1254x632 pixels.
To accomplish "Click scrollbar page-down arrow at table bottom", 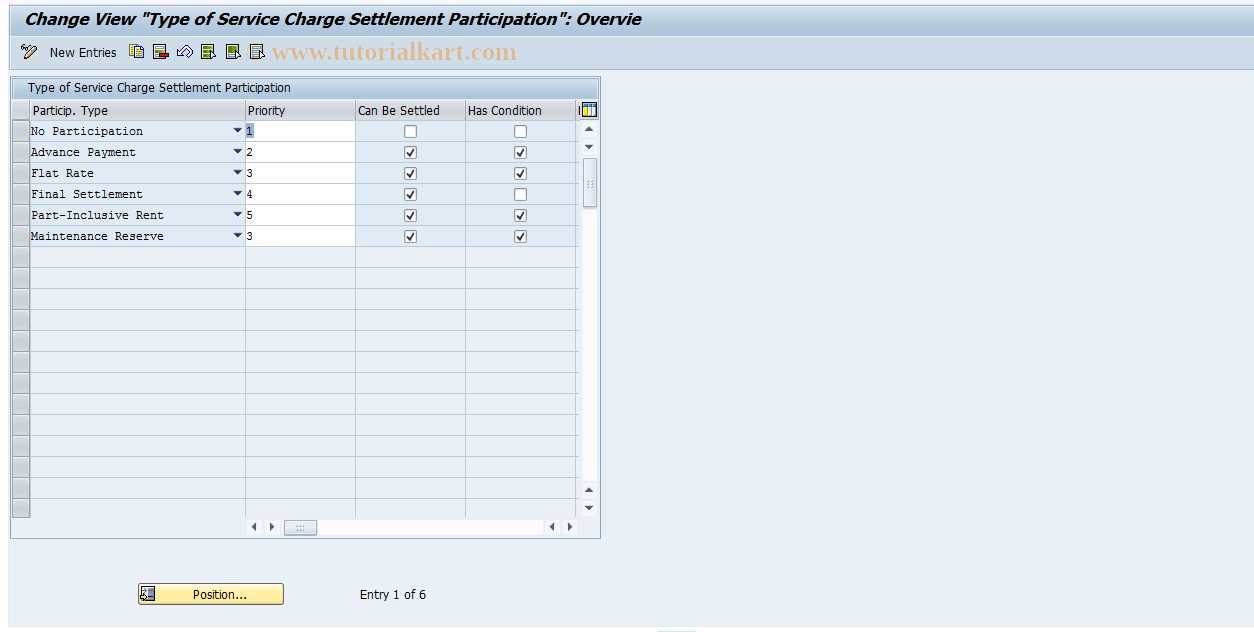I will pos(589,508).
